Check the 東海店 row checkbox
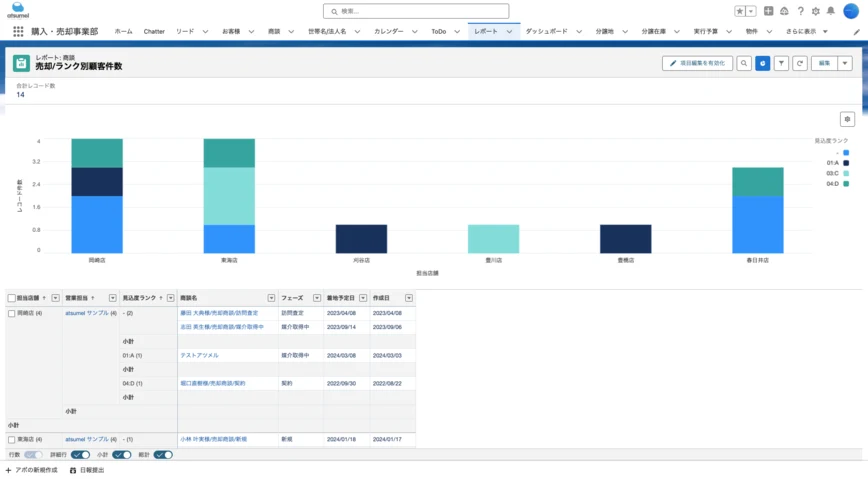The image size is (868, 479). pyautogui.click(x=12, y=440)
